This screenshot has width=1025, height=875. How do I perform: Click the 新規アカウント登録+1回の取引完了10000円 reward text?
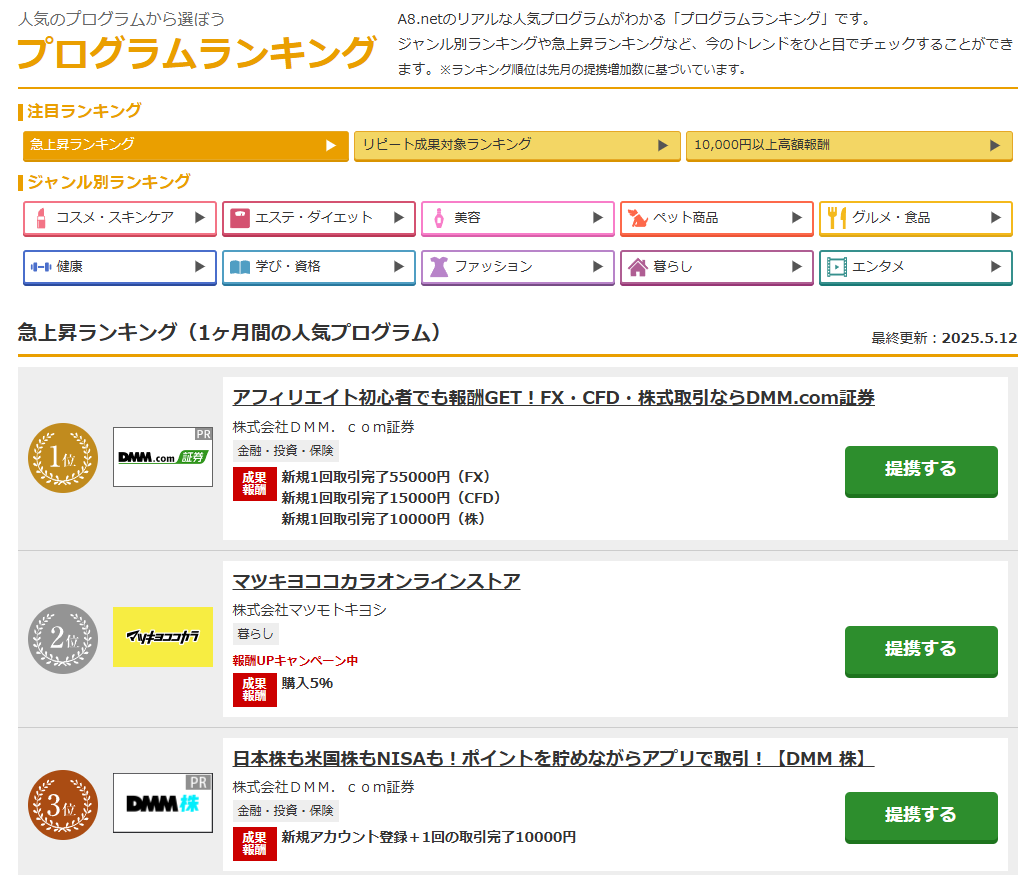429,837
